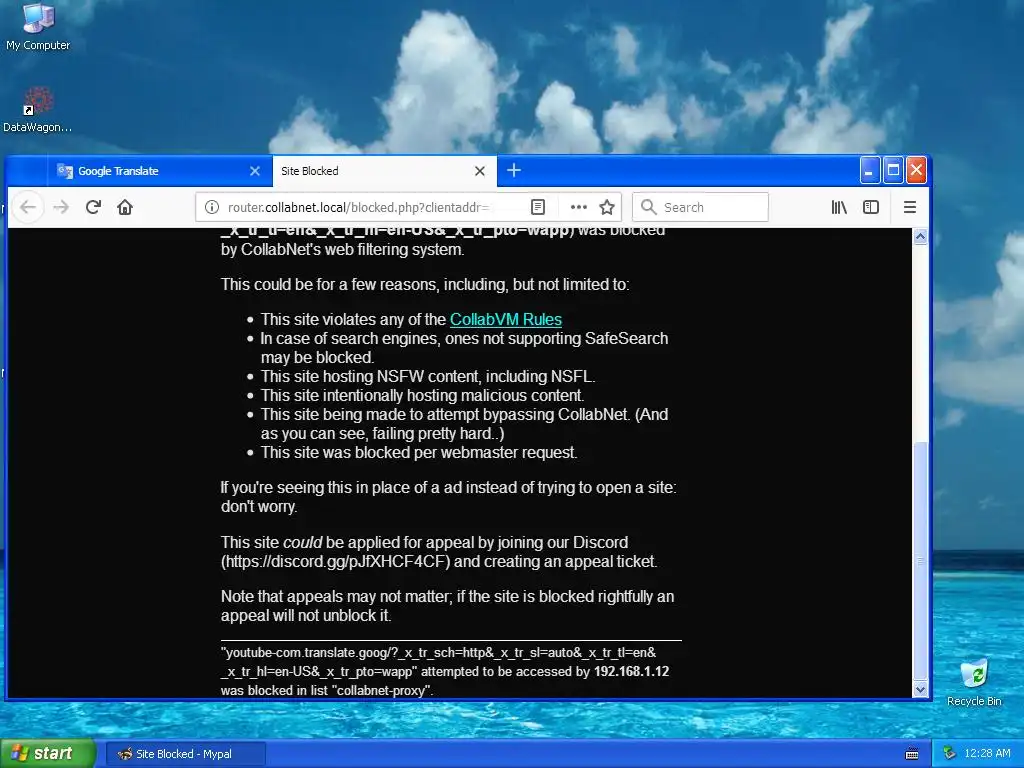Open the Library panel icon
Image resolution: width=1024 pixels, height=768 pixels.
[839, 207]
